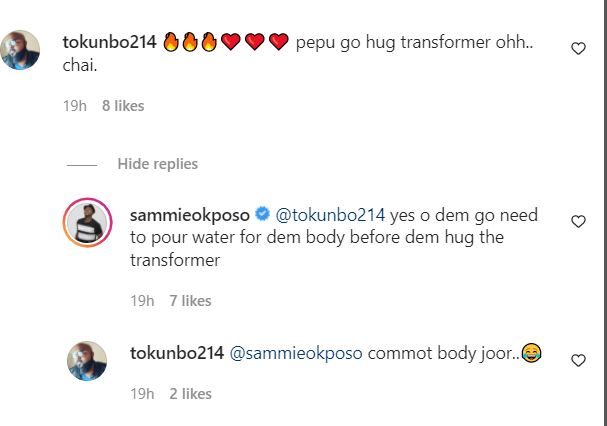Collapse the thread with Hide replies
Screen dimensions: 607x426
[x=157, y=164]
